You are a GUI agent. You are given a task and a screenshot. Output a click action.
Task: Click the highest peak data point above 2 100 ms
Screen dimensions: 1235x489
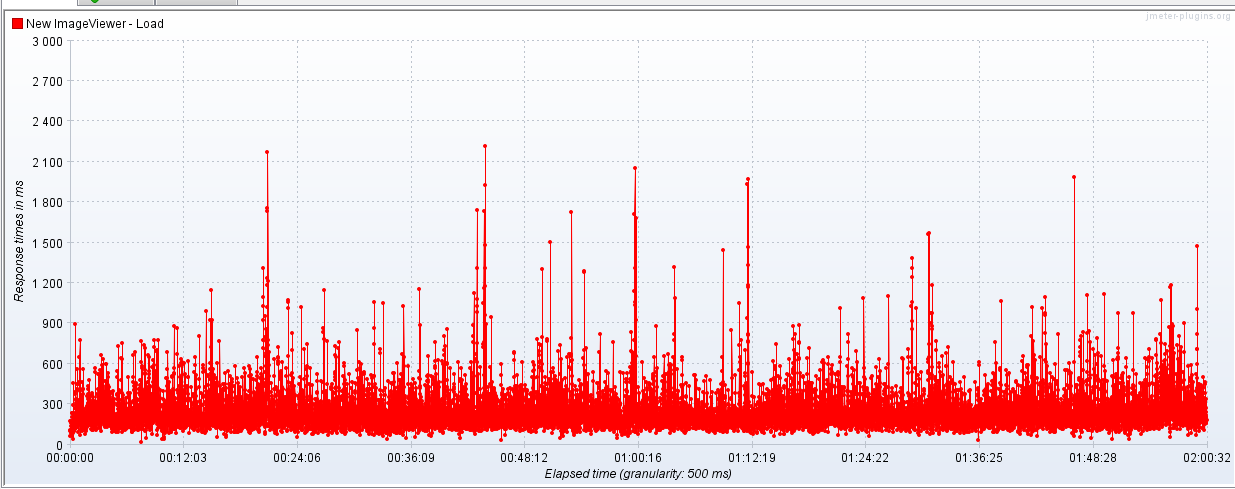tap(484, 146)
